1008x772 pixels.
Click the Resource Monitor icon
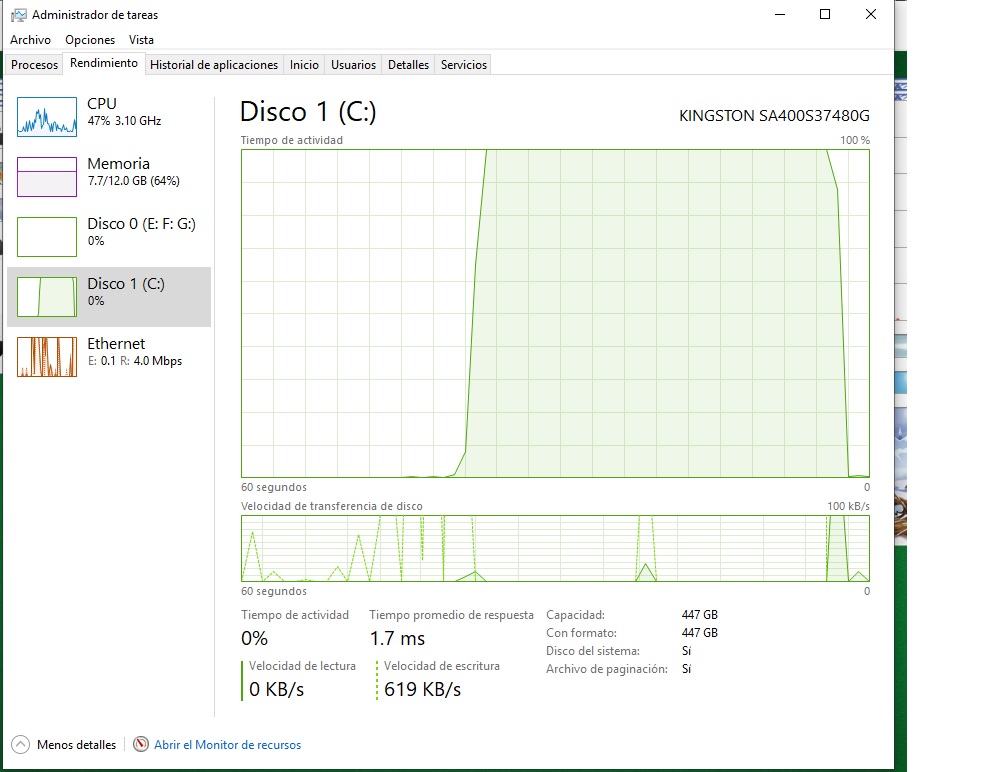click(141, 745)
